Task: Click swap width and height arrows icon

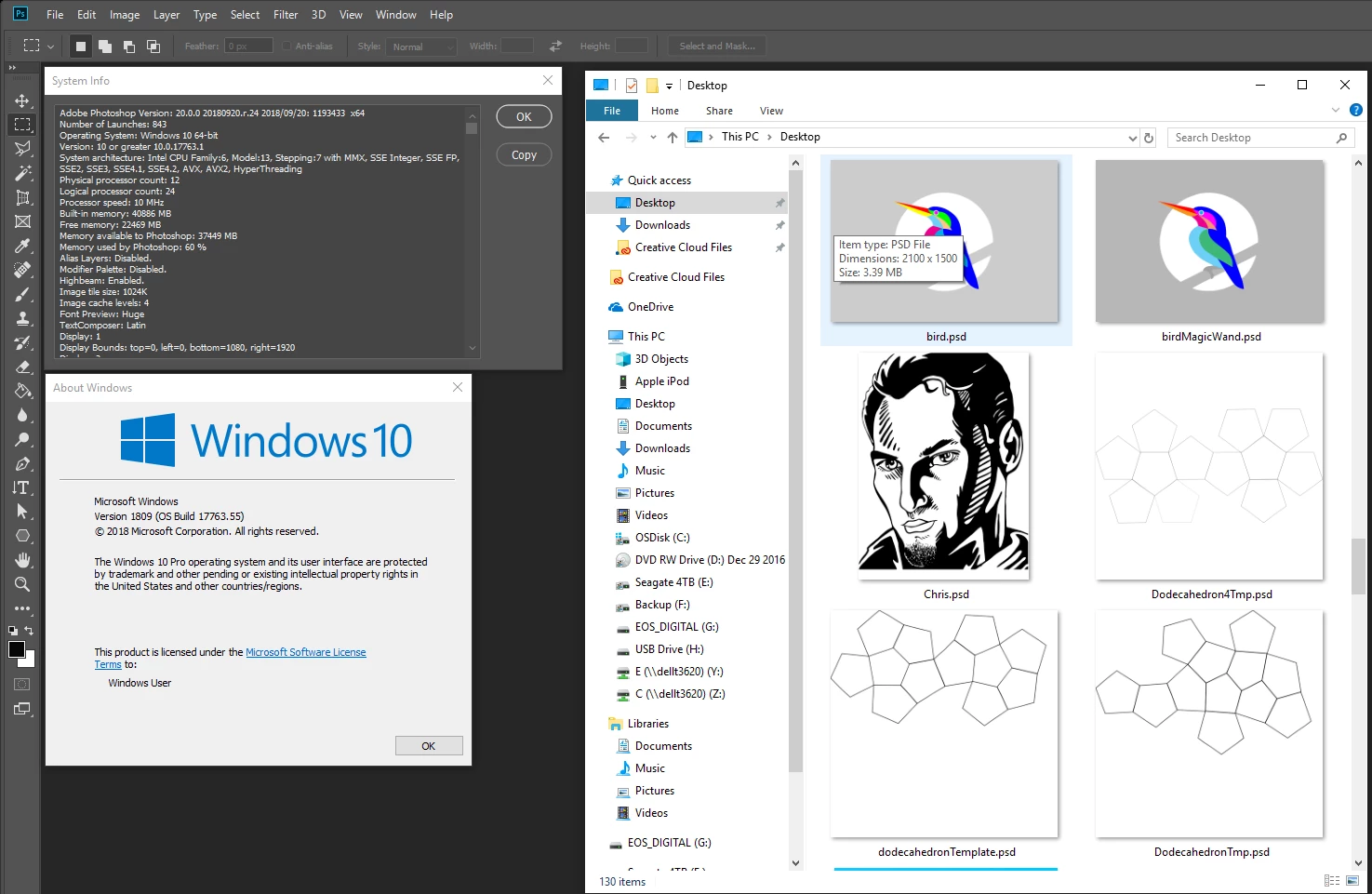Action: coord(555,46)
